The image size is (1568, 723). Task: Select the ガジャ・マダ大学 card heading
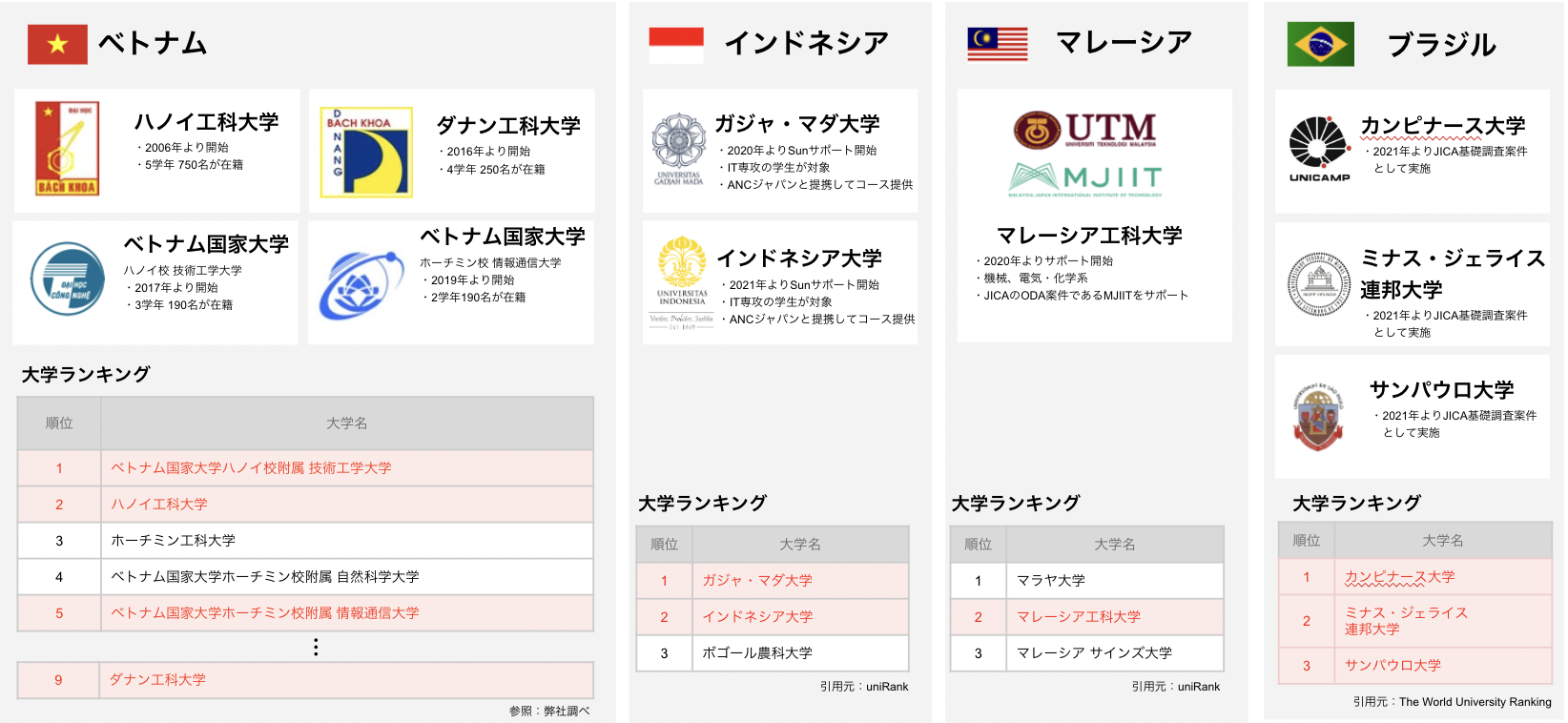tap(797, 124)
